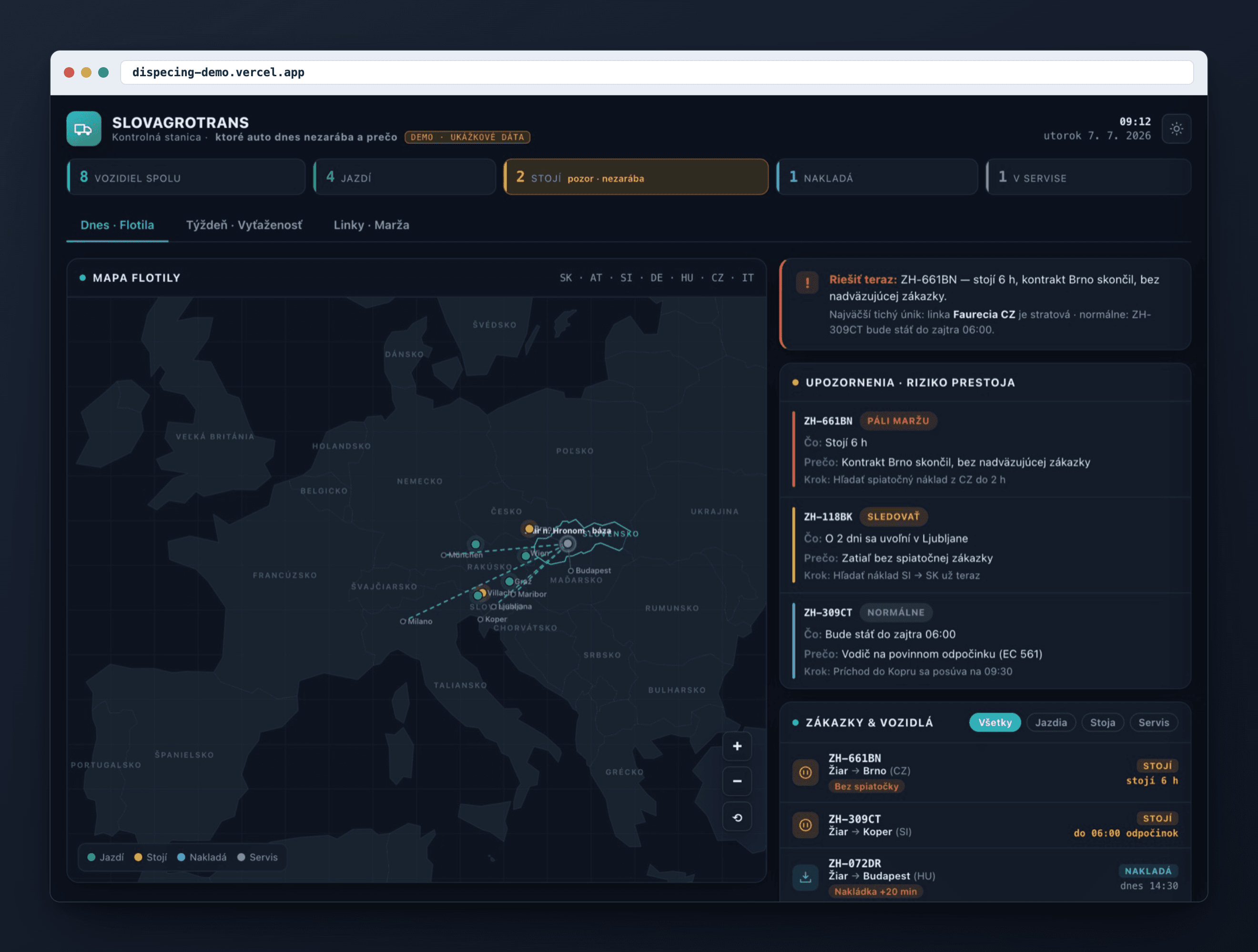This screenshot has width=1258, height=952.
Task: Click the Ljubljana city label on map
Action: coord(515,607)
